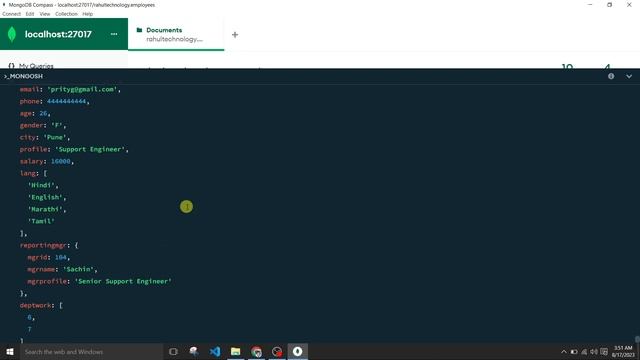Click the Search the web and Windows box

click(91, 351)
